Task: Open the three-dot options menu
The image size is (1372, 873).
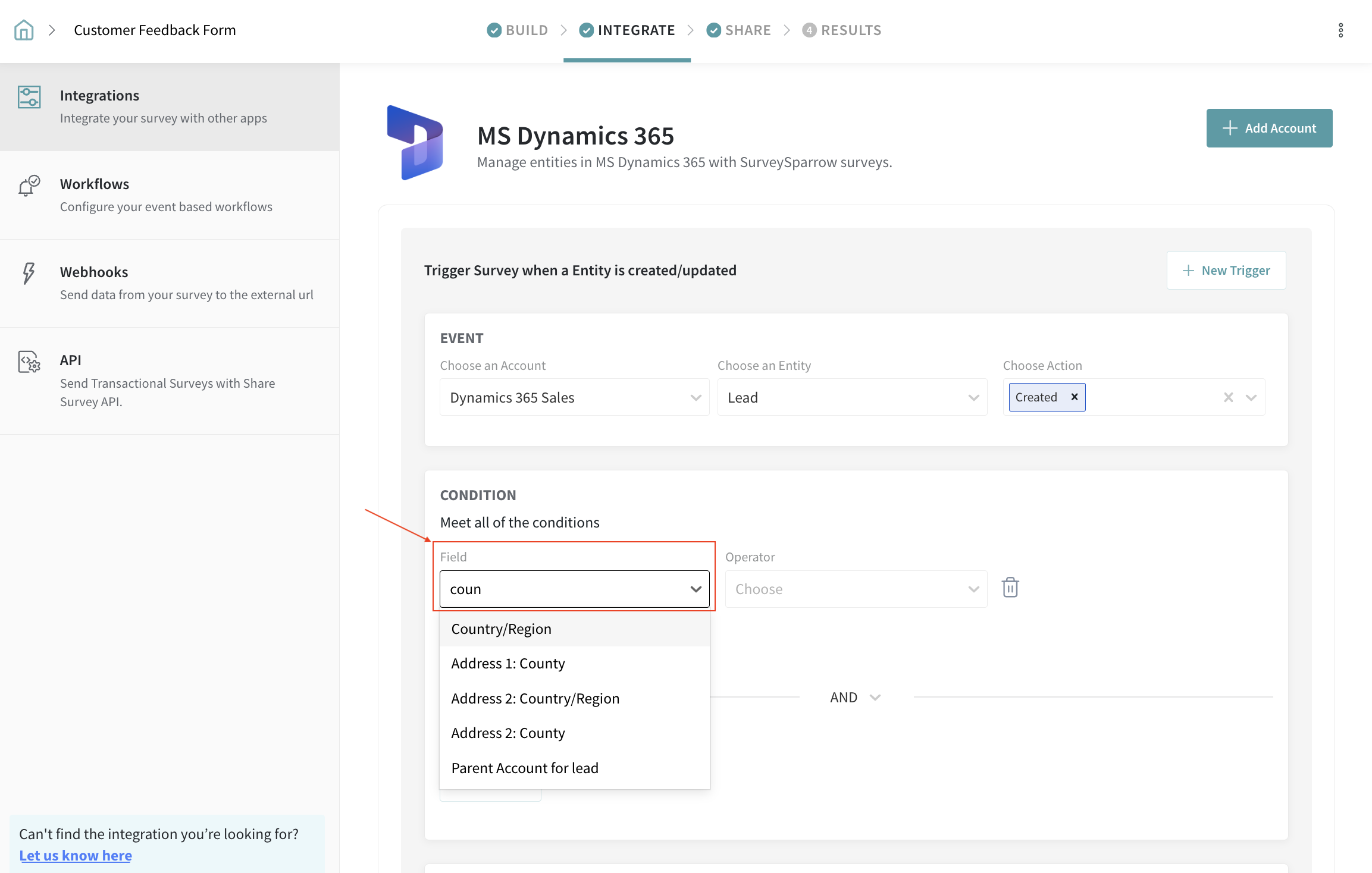Action: pos(1340,30)
